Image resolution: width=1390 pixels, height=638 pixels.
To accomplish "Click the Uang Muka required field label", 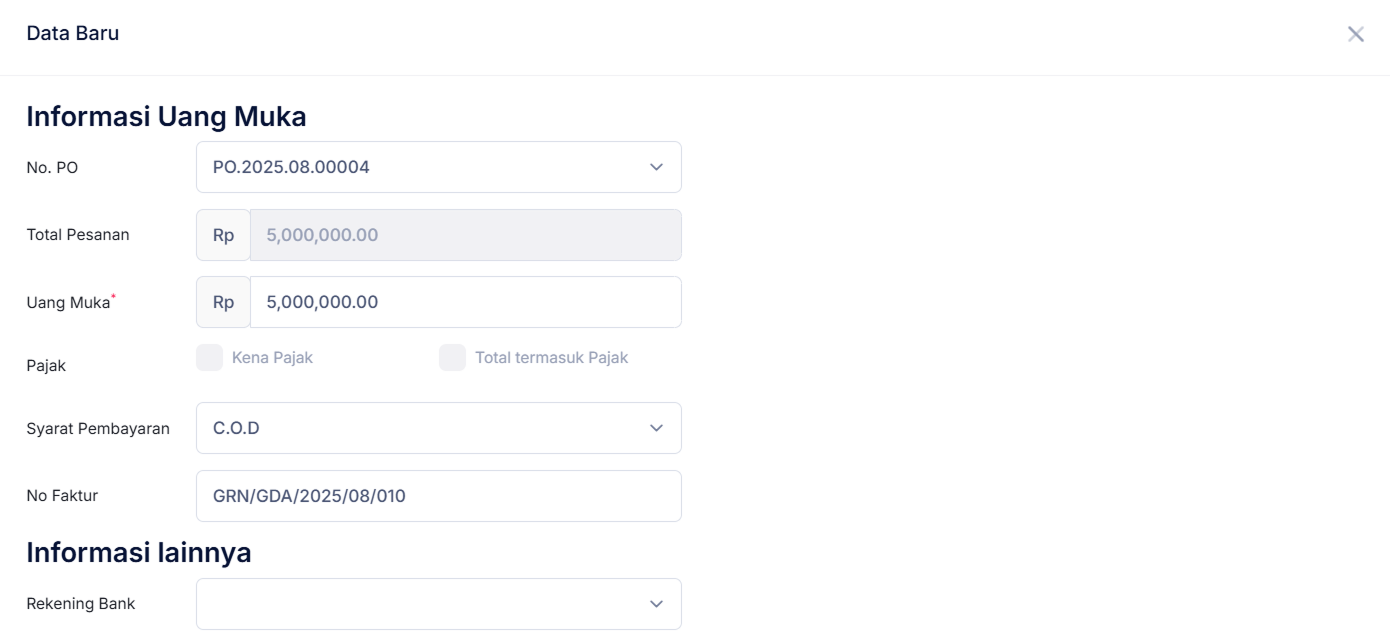I will [x=68, y=303].
